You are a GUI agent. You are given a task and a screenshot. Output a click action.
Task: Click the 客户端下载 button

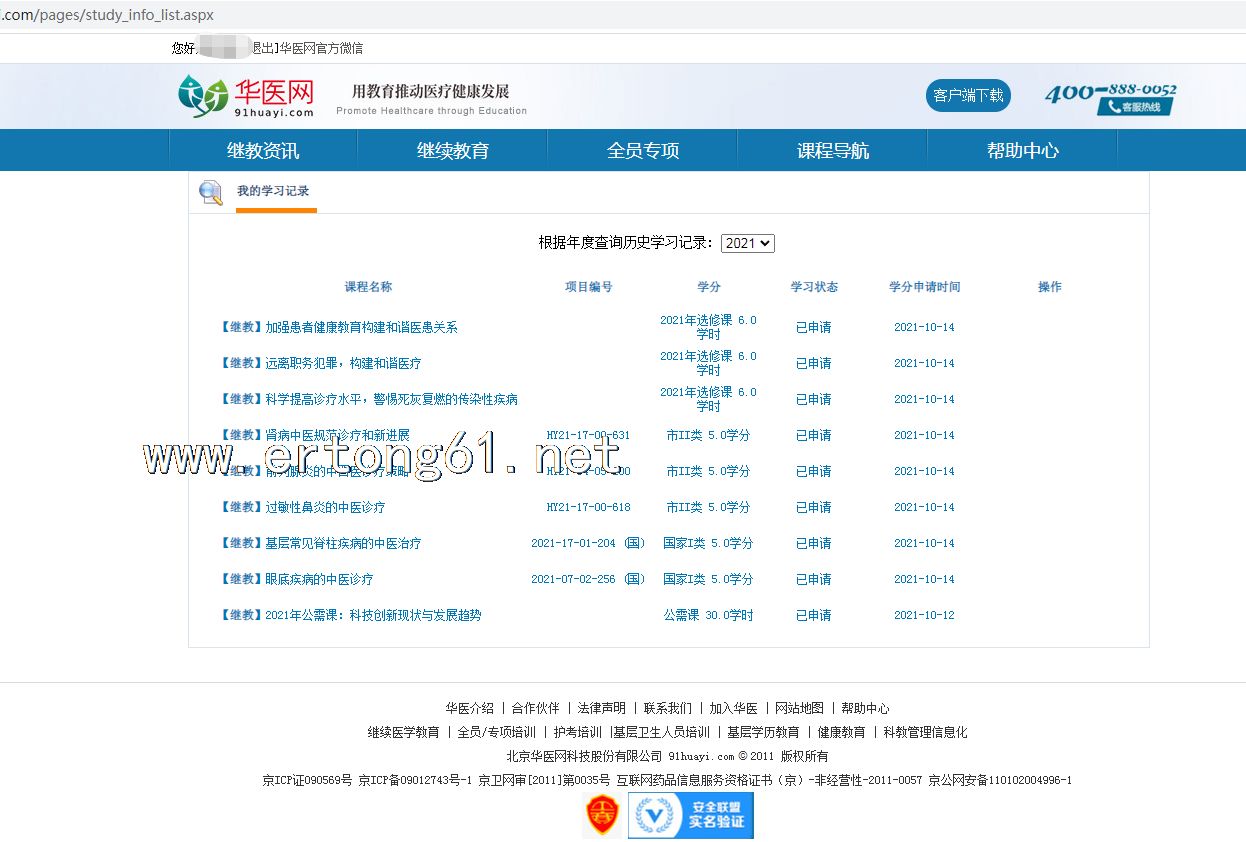click(968, 96)
